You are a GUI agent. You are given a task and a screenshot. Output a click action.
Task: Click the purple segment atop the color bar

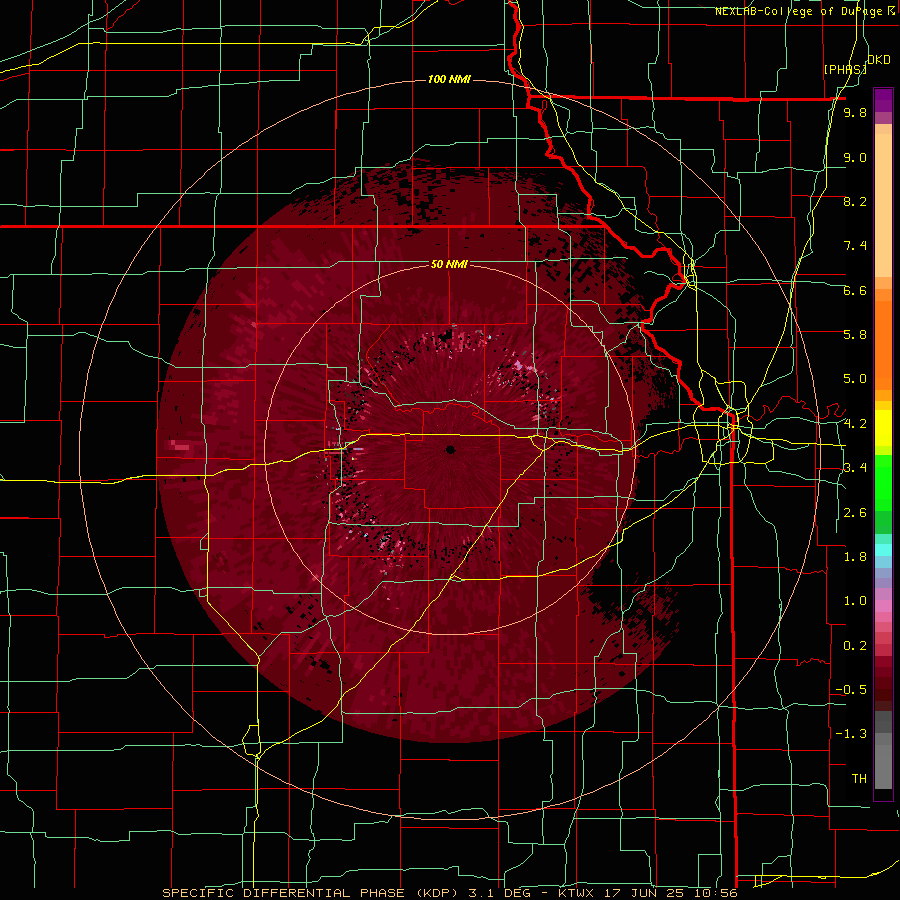click(x=883, y=101)
